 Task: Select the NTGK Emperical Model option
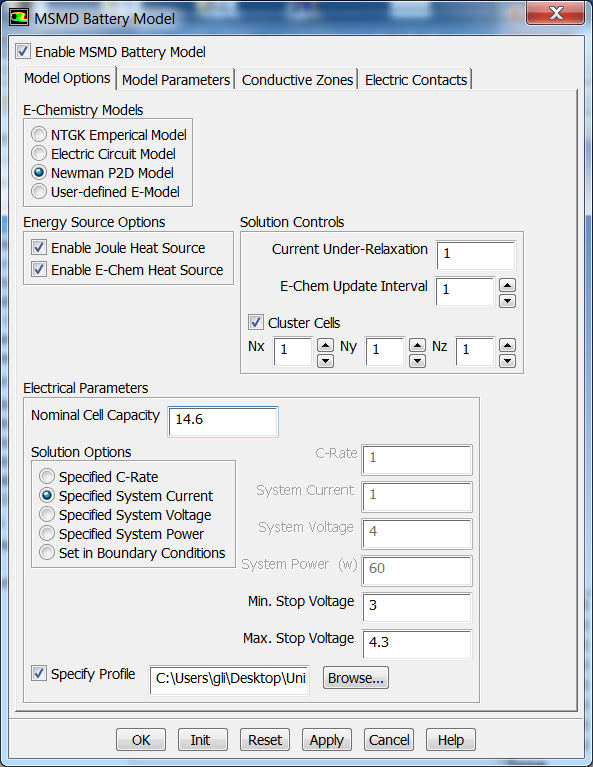(x=39, y=135)
